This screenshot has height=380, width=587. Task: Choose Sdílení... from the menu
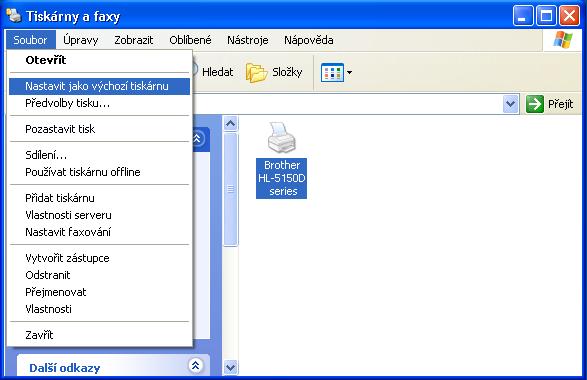[99, 155]
